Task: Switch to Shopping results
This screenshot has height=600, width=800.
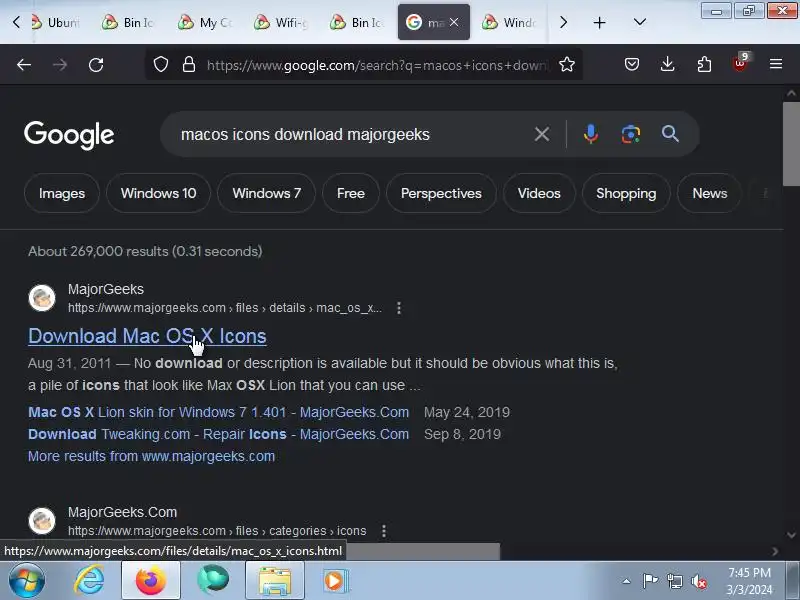Action: pos(626,193)
